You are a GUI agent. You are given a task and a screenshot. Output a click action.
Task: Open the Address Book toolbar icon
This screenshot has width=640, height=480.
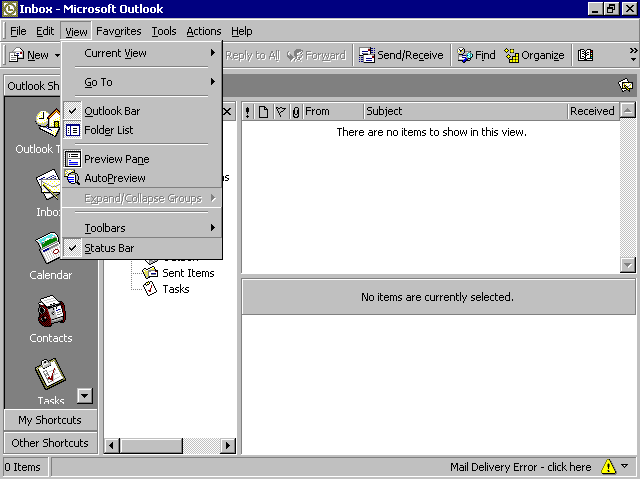click(x=585, y=55)
